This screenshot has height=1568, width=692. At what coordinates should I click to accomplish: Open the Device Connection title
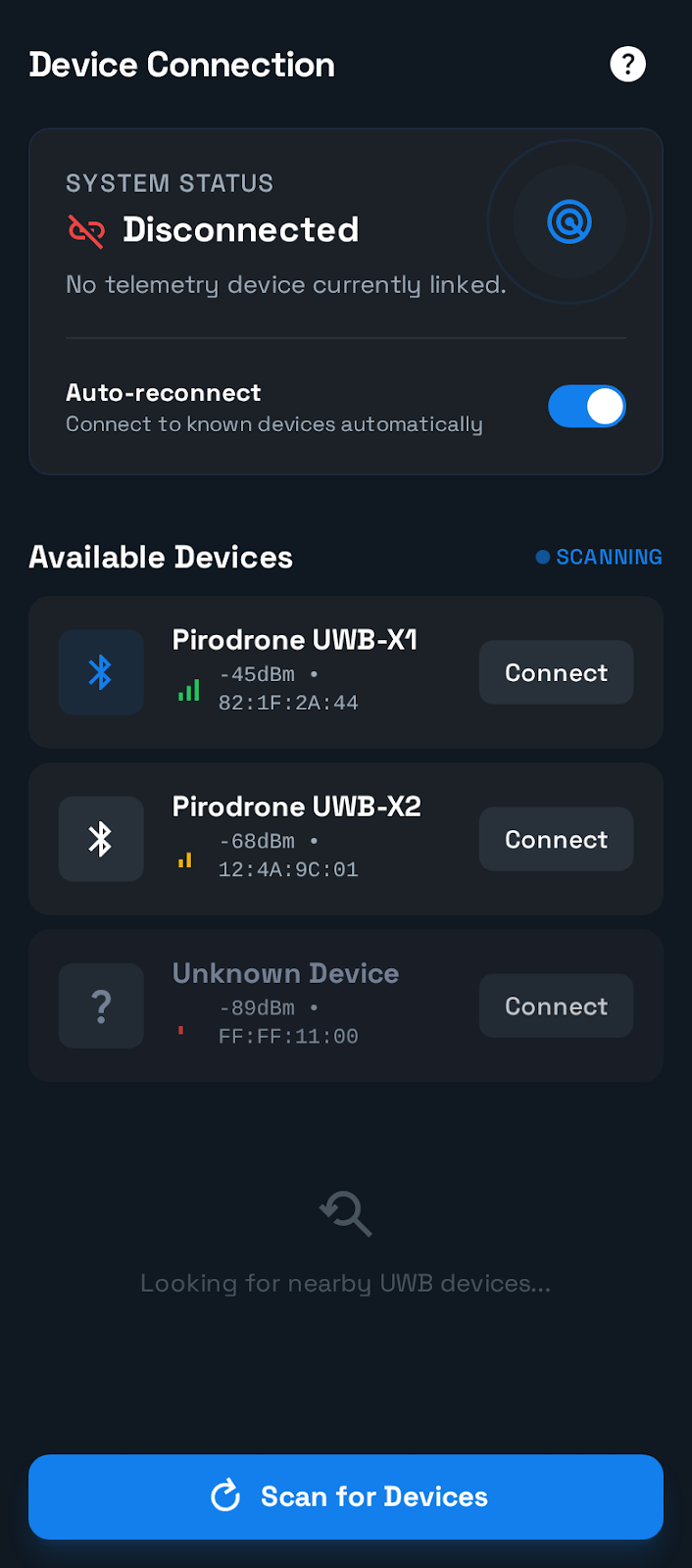point(181,64)
